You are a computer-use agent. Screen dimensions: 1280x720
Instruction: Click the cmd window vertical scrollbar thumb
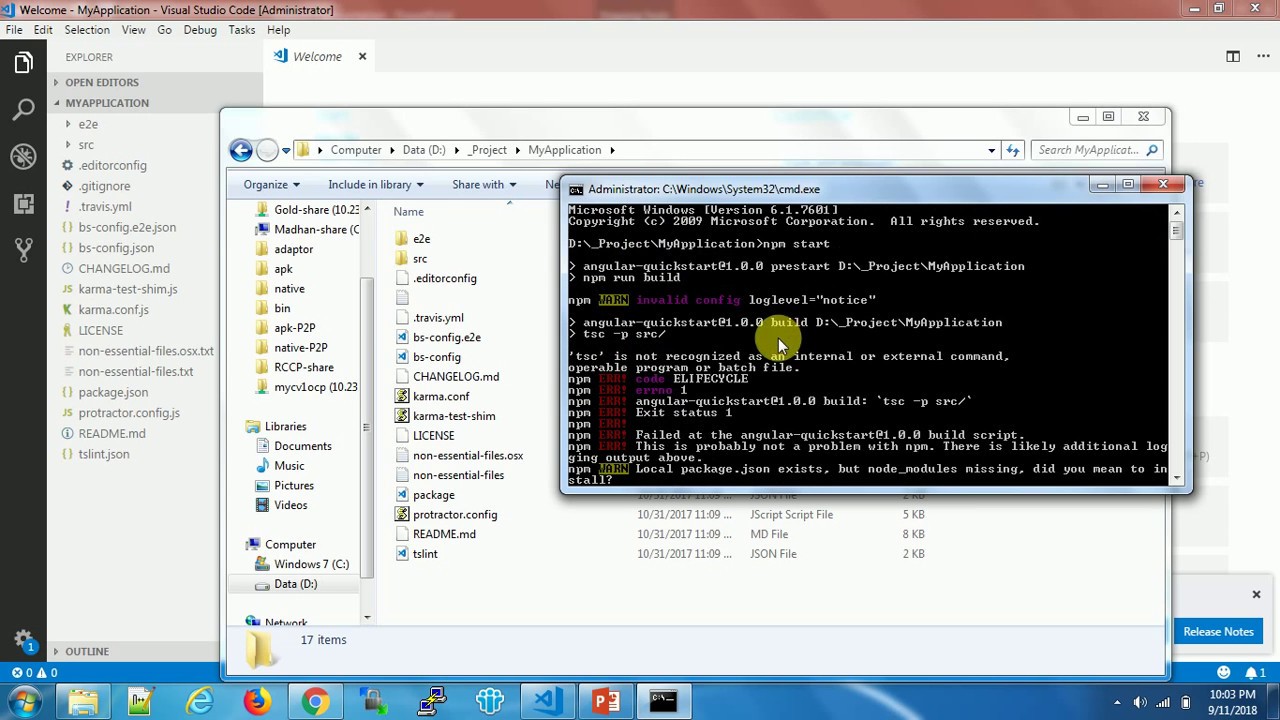[1176, 231]
